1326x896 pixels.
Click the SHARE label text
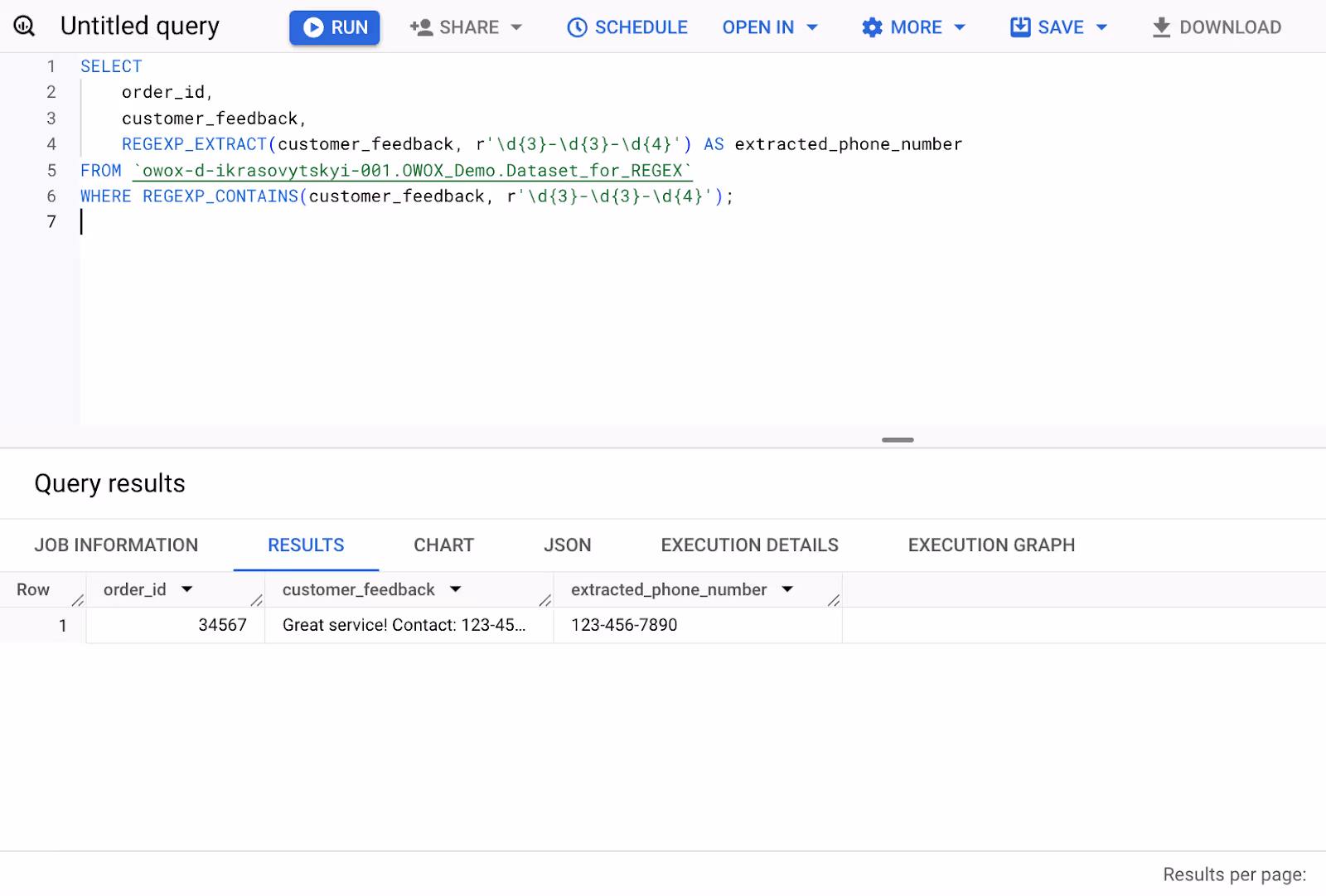pos(469,27)
